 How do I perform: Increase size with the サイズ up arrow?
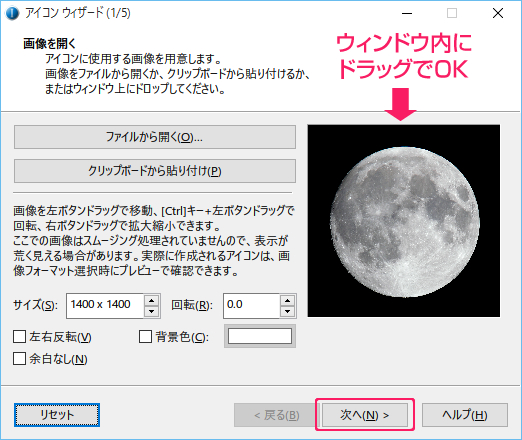pyautogui.click(x=152, y=300)
